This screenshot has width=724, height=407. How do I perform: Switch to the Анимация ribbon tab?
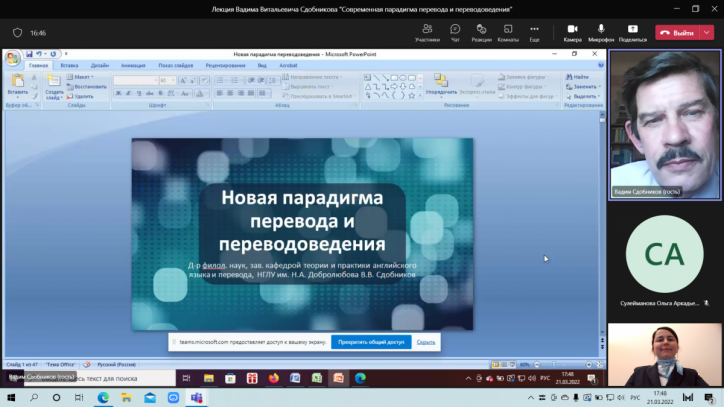tap(133, 66)
